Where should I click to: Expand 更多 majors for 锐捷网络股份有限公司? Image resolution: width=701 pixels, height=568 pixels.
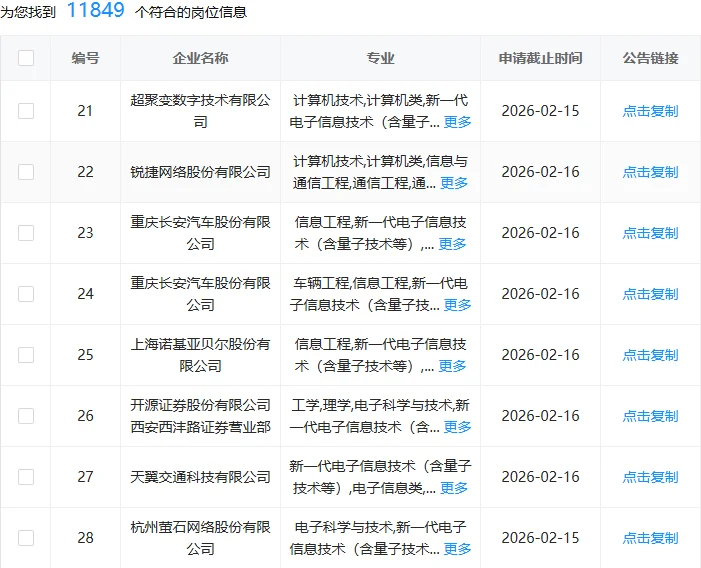click(454, 183)
